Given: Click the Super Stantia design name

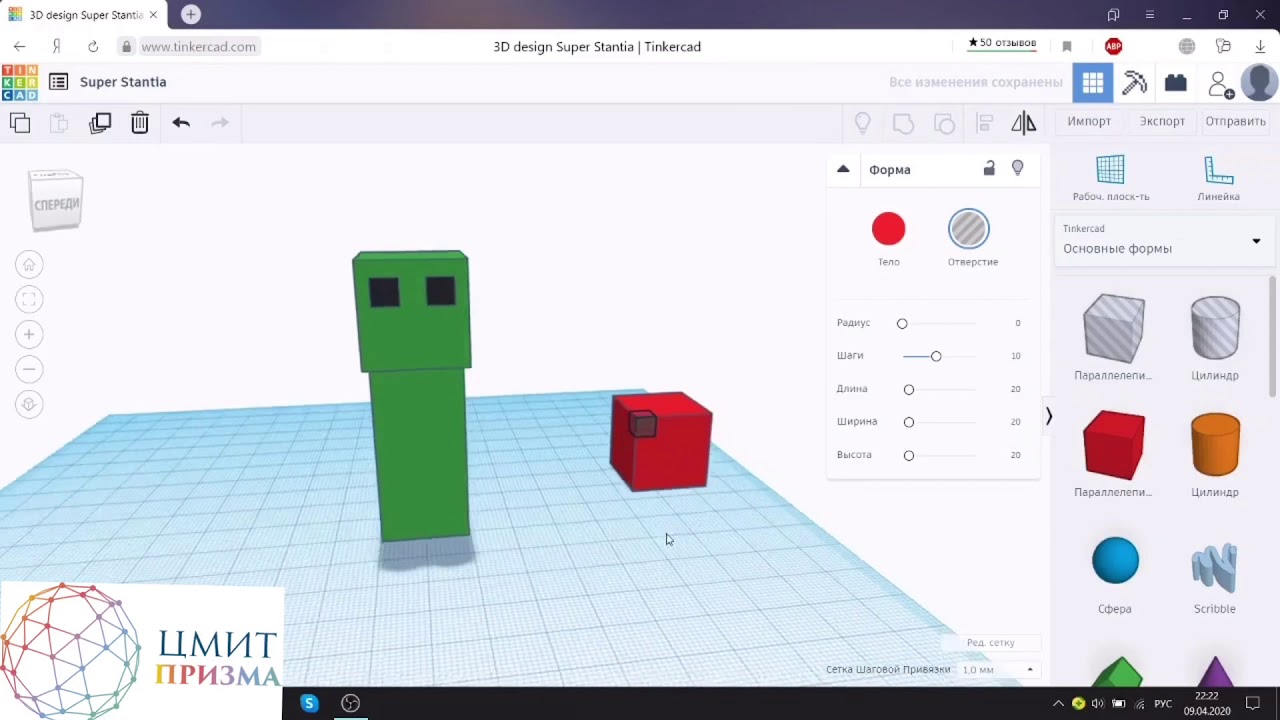Looking at the screenshot, I should [123, 82].
